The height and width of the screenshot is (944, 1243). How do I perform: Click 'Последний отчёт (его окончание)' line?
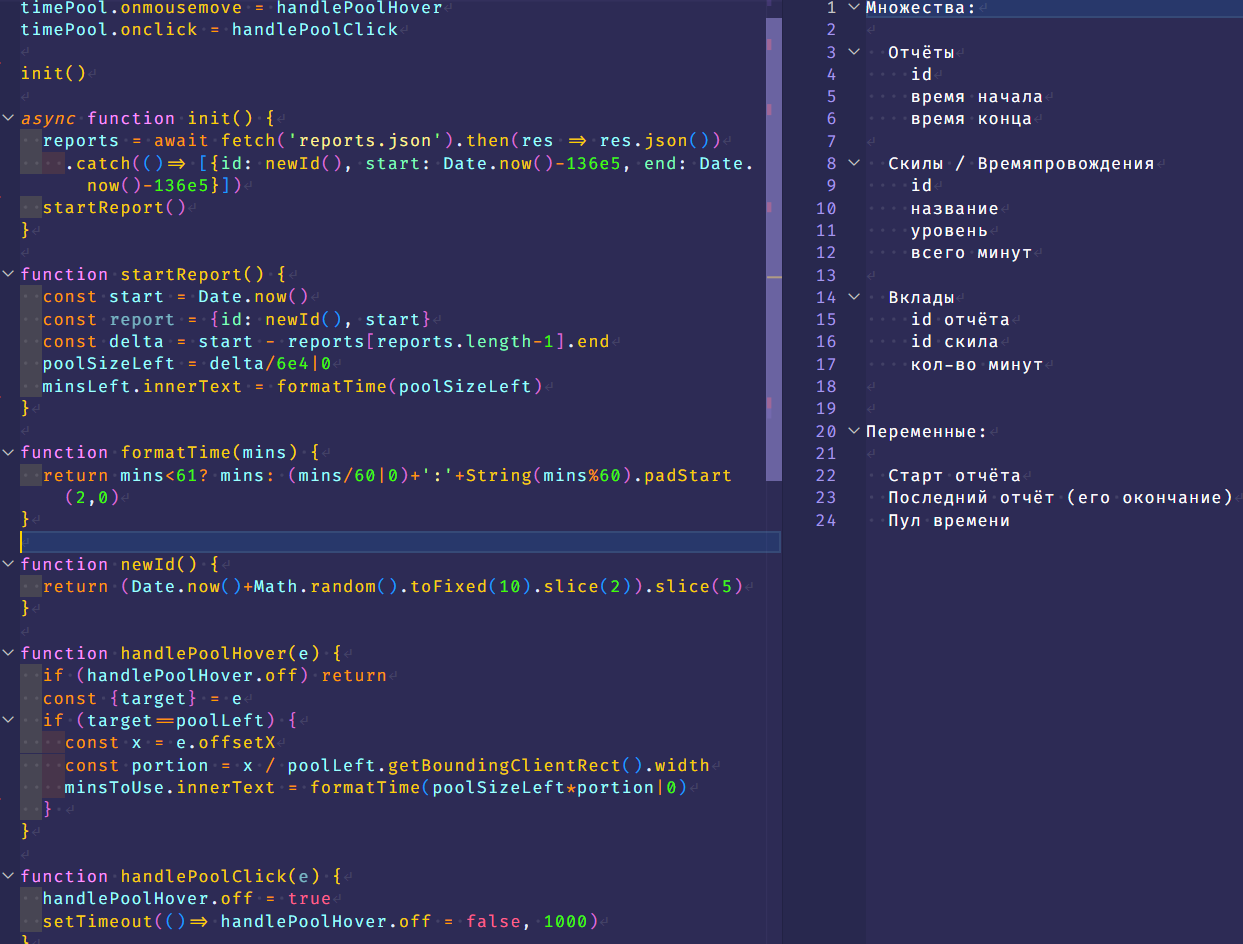[x=1060, y=498]
